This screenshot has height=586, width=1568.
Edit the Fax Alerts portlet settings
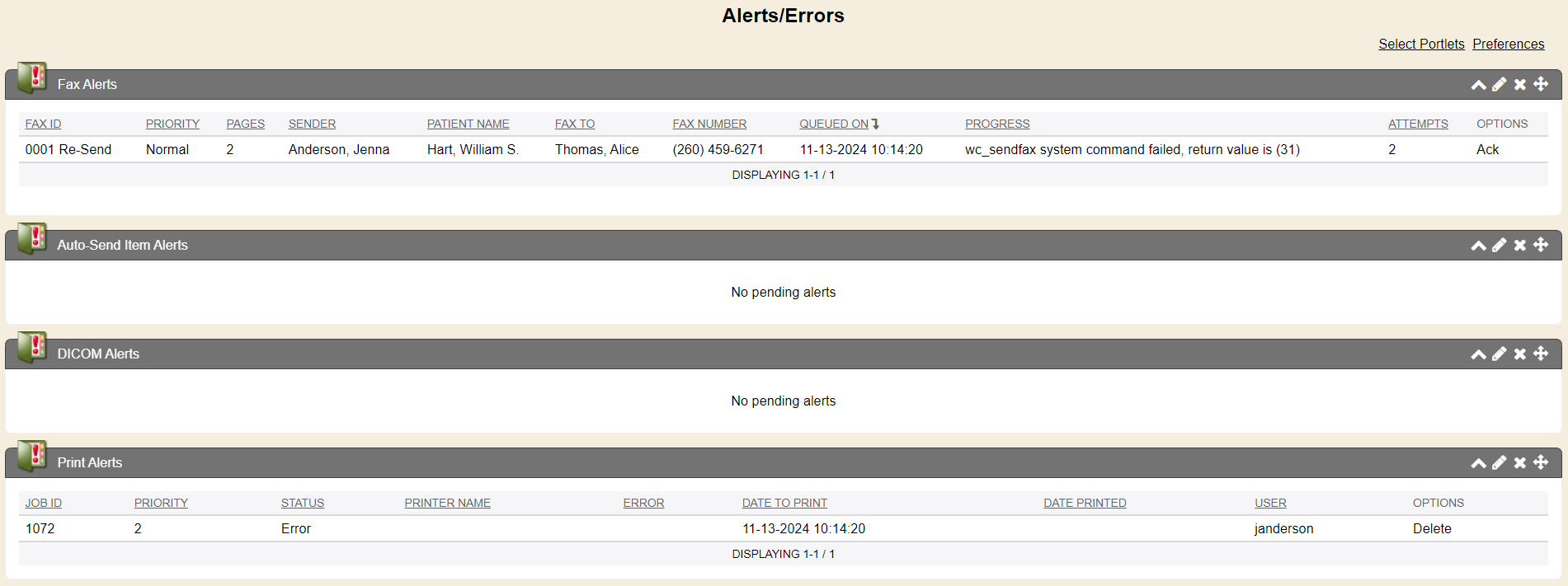coord(1499,85)
